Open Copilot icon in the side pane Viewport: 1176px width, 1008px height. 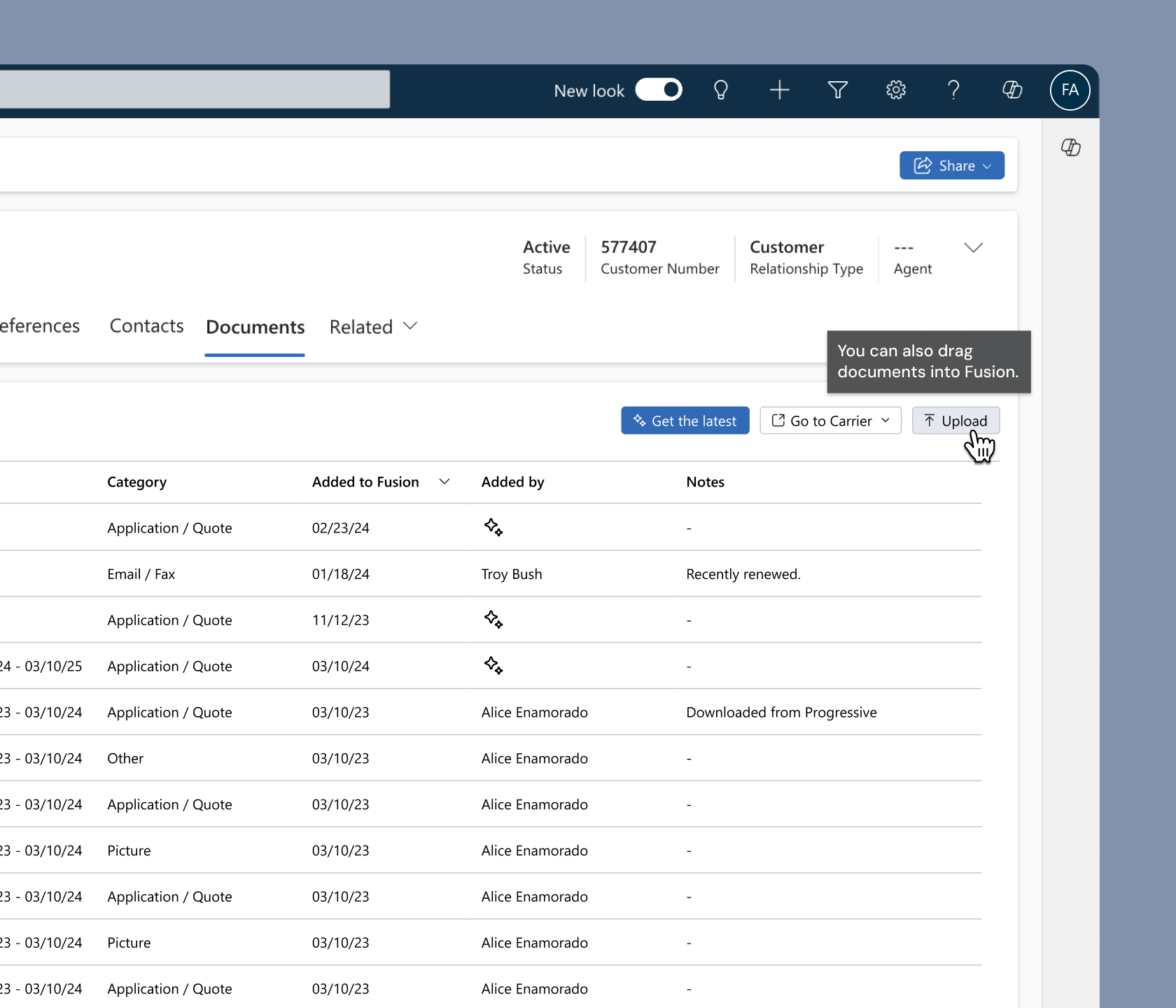point(1070,148)
